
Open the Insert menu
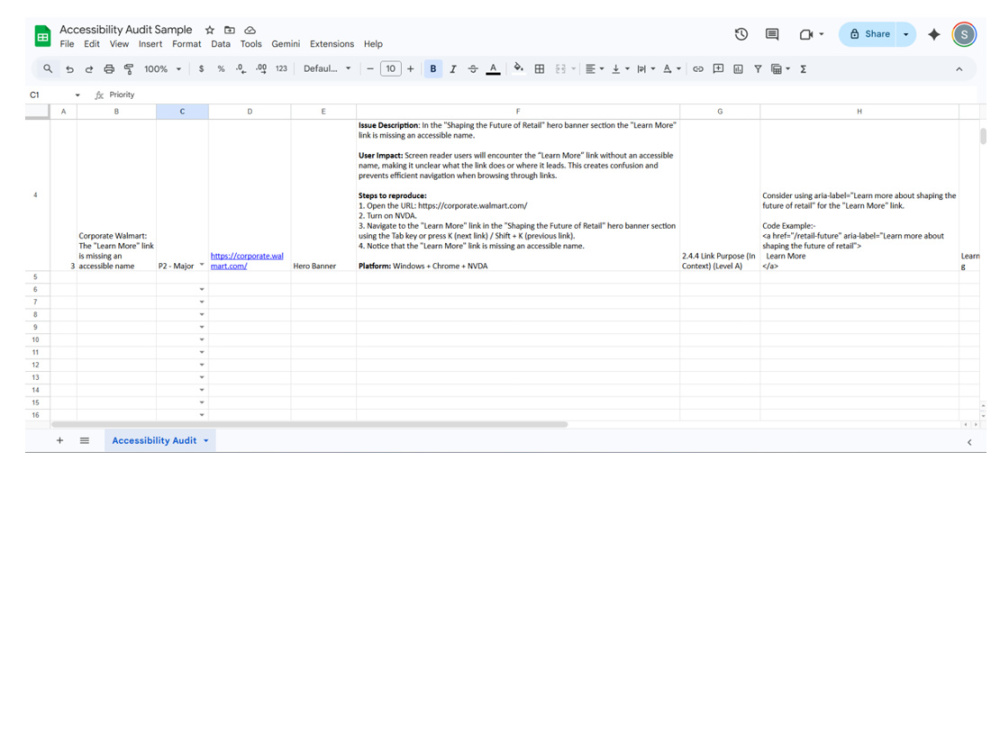click(151, 44)
